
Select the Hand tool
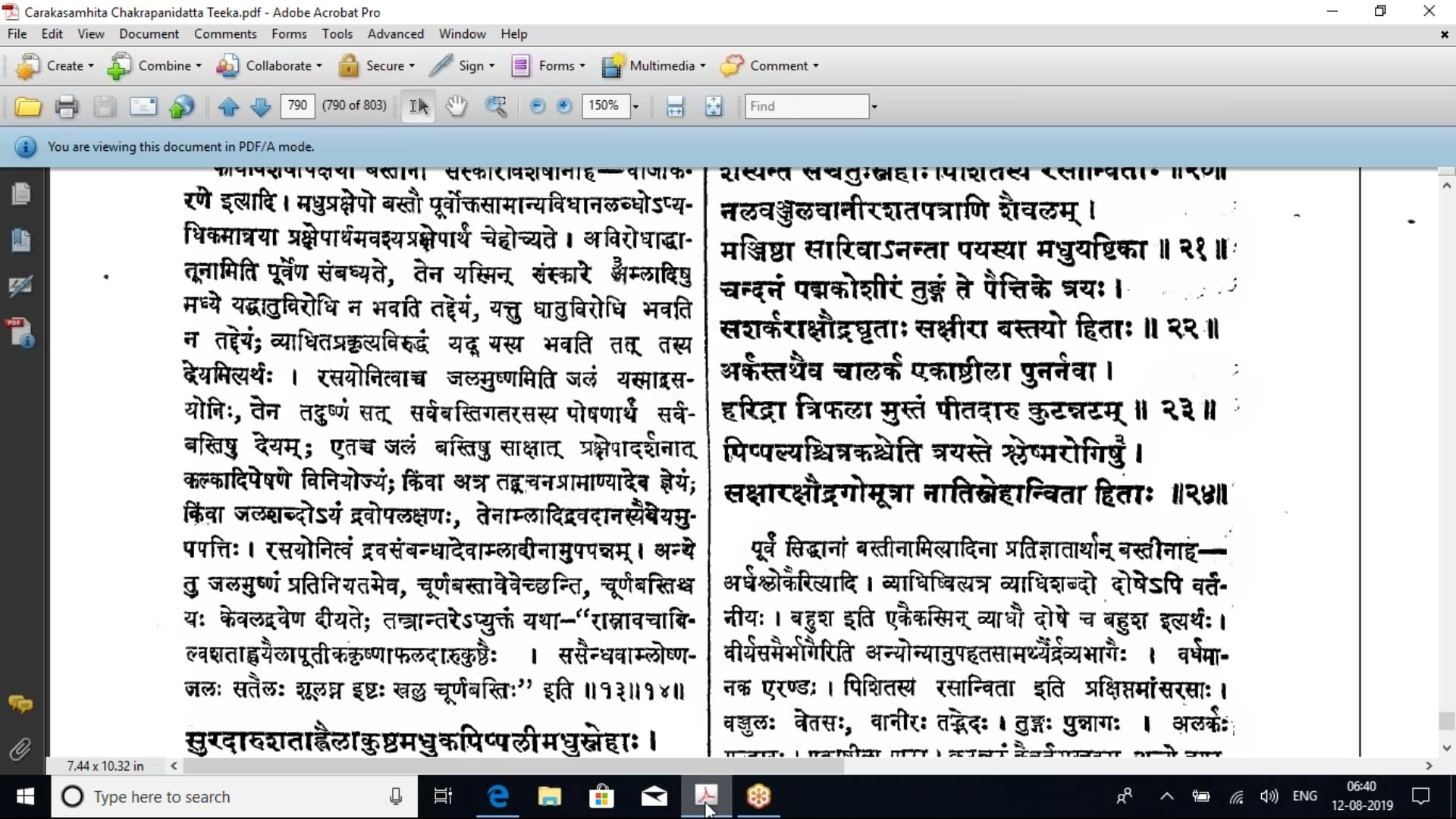pyautogui.click(x=456, y=106)
